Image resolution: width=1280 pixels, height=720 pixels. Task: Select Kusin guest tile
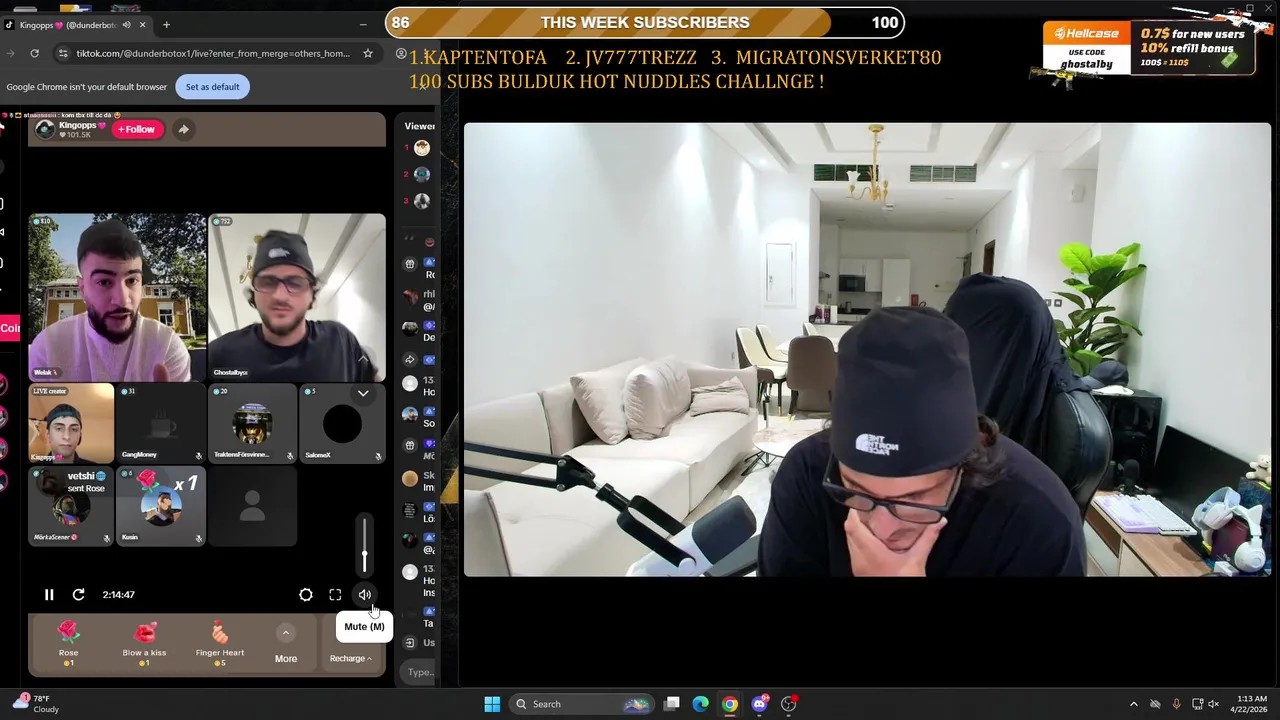pos(161,506)
